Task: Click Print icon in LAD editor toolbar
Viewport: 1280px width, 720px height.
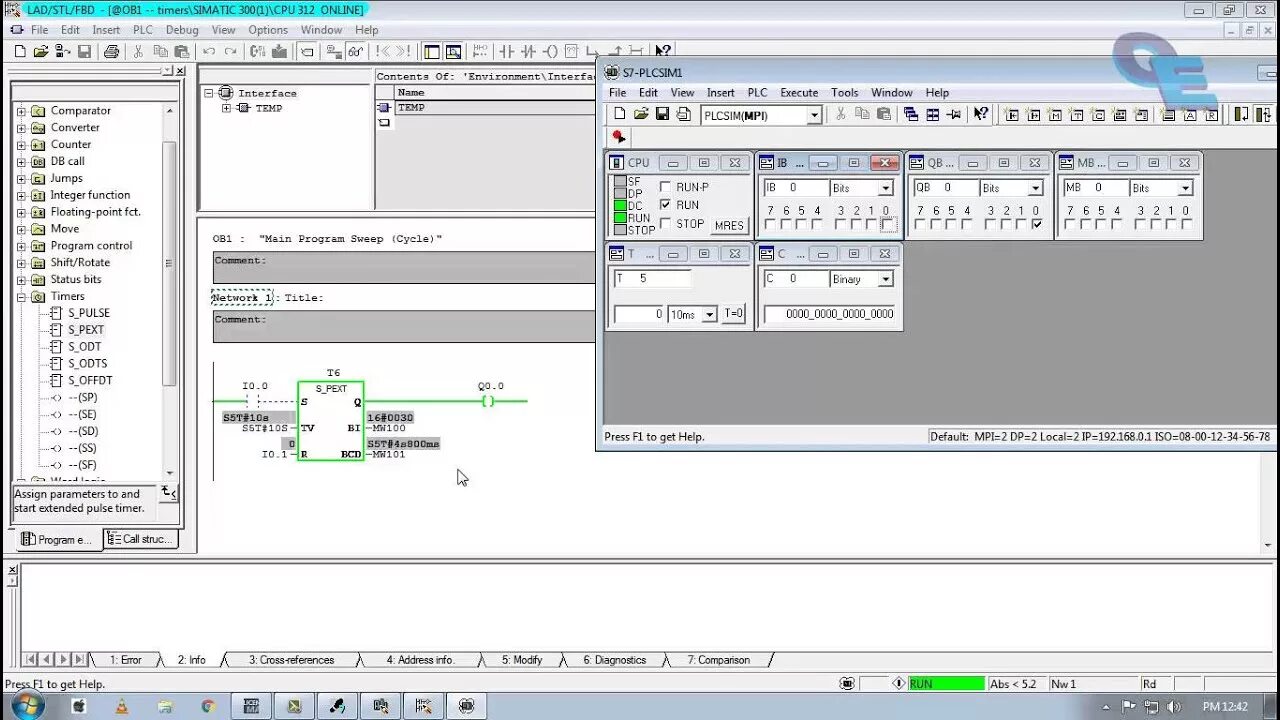Action: (x=111, y=51)
